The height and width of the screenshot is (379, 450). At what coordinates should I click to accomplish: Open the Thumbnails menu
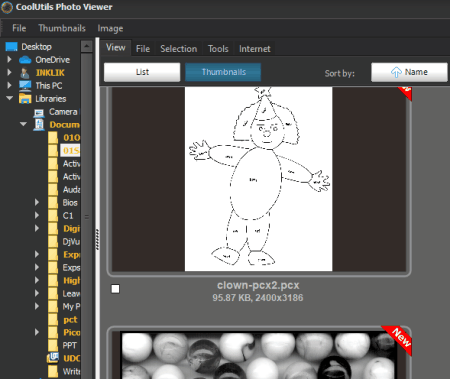click(62, 28)
